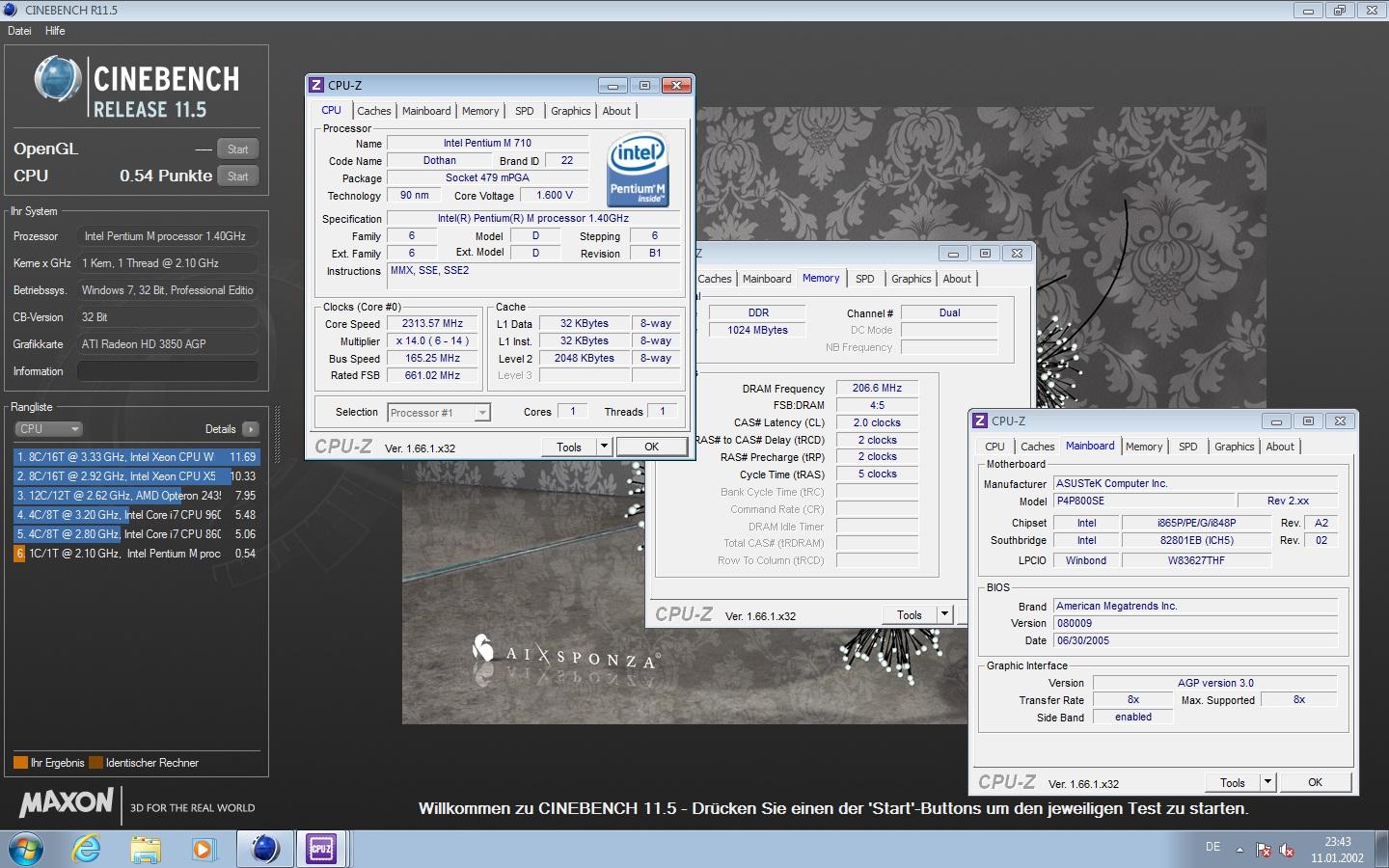The height and width of the screenshot is (868, 1389).
Task: Open Mainboard tab in CPU-Z Memory window
Action: pyautogui.click(x=767, y=279)
